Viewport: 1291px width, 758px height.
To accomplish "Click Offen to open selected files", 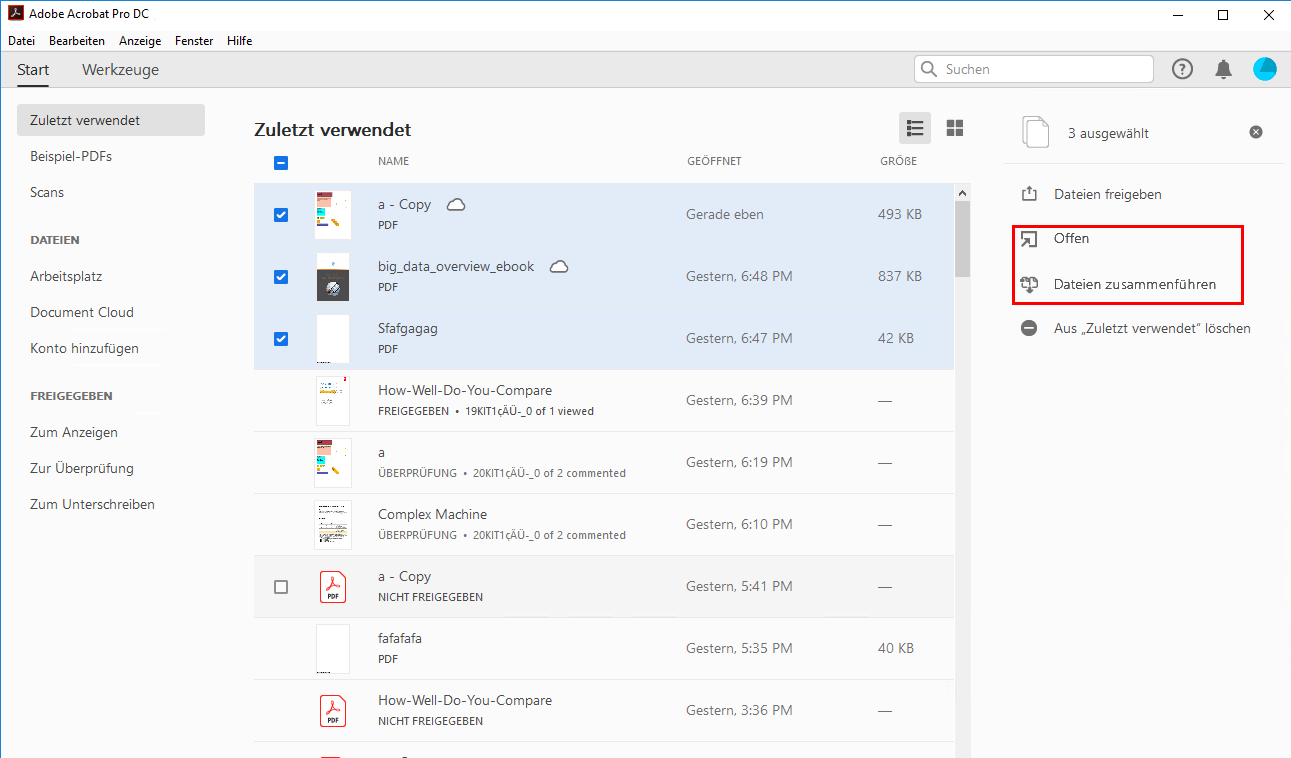I will [1071, 239].
